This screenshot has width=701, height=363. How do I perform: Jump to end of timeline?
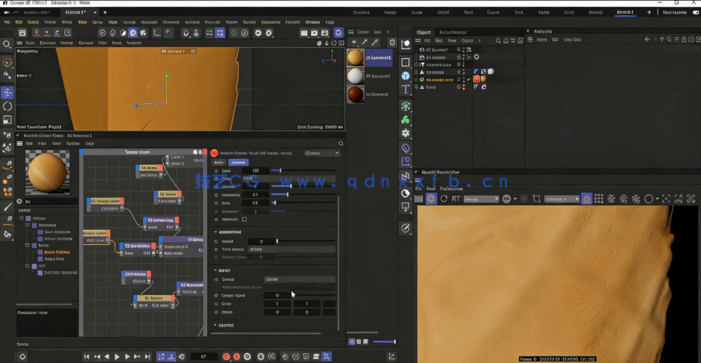point(147,356)
